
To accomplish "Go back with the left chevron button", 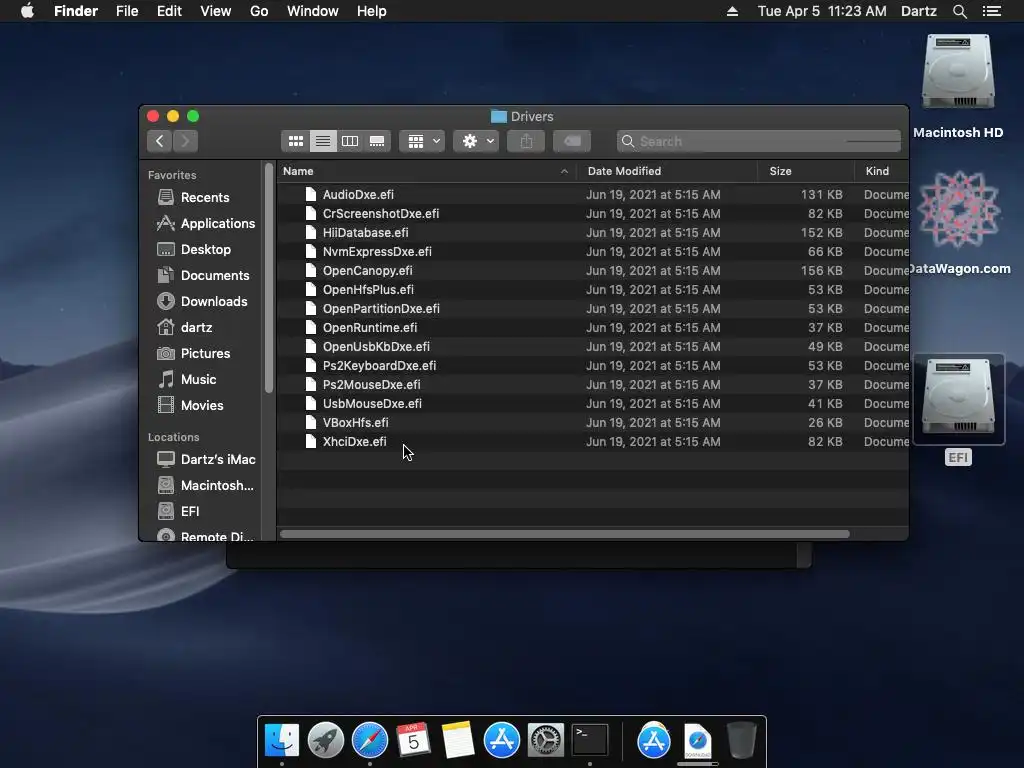I will pyautogui.click(x=159, y=141).
